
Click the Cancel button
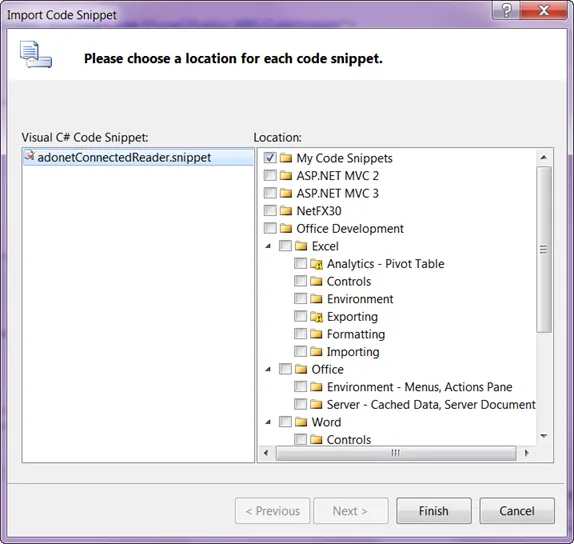pyautogui.click(x=517, y=511)
